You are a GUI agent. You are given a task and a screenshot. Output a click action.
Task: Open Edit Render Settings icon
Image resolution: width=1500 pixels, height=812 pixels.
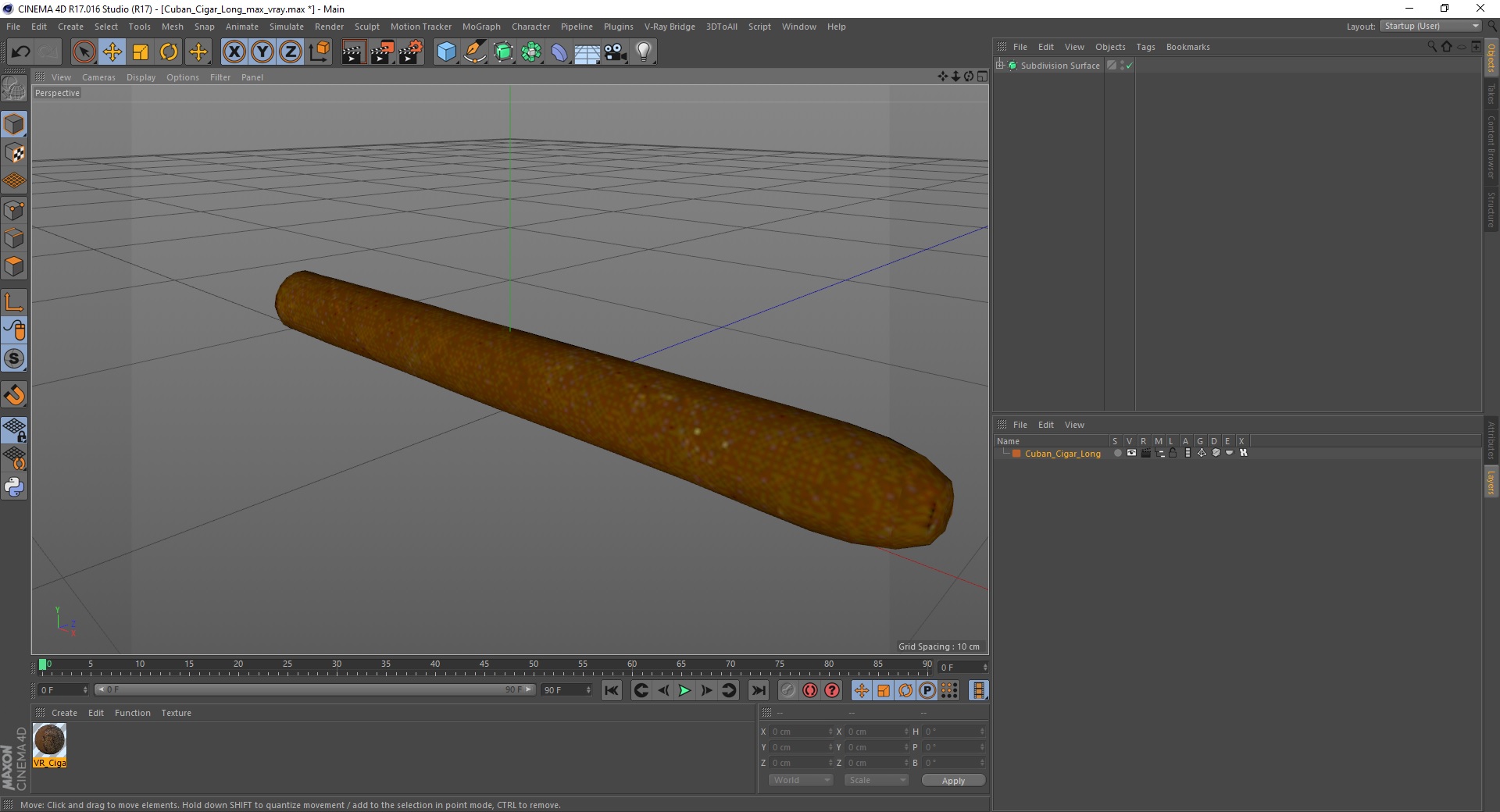pos(410,52)
